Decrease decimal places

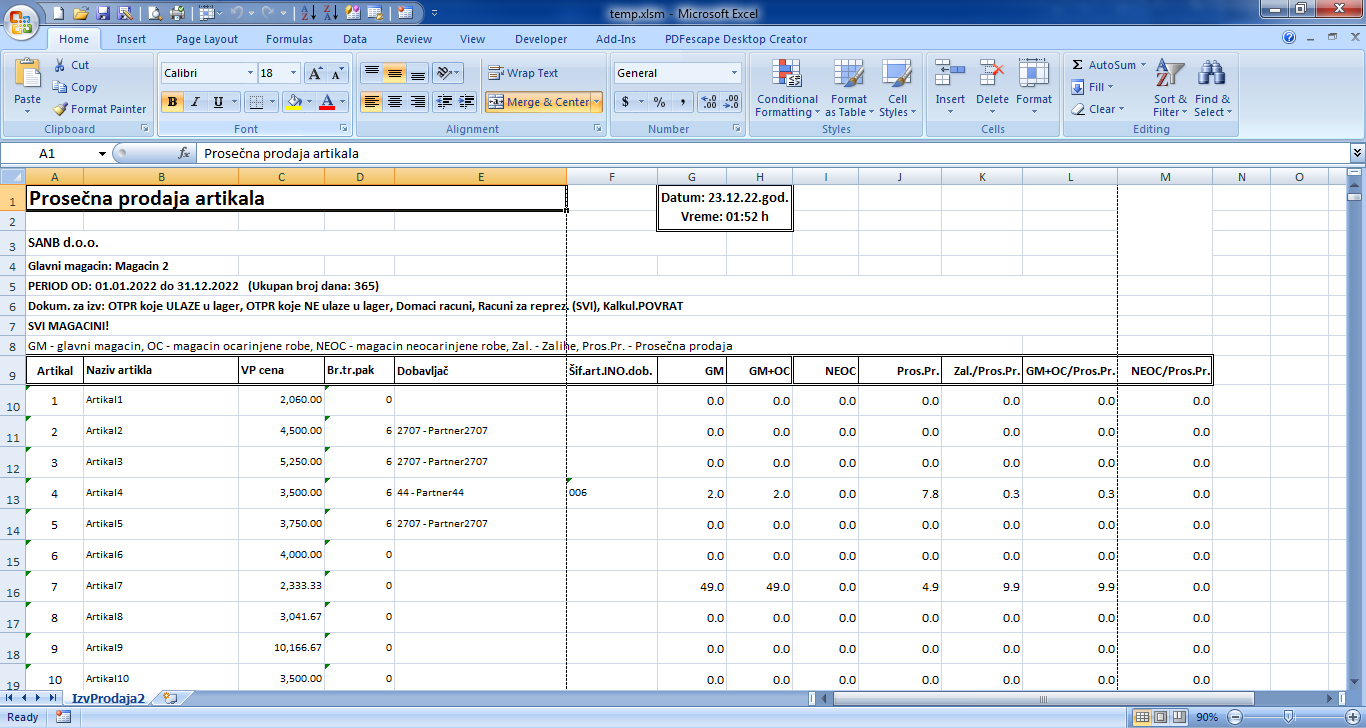coord(731,101)
